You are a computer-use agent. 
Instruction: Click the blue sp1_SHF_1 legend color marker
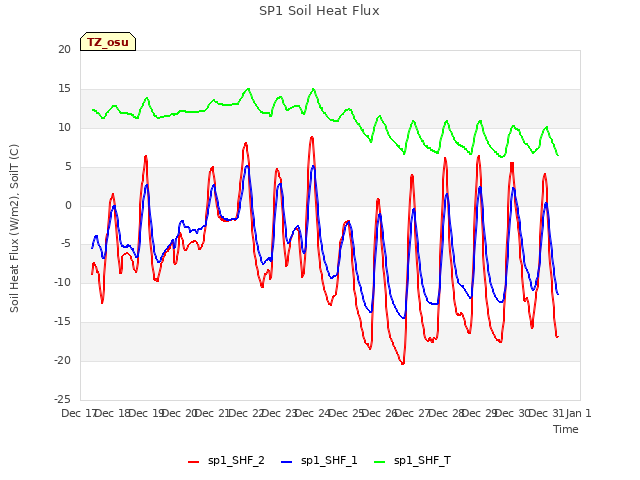287,462
